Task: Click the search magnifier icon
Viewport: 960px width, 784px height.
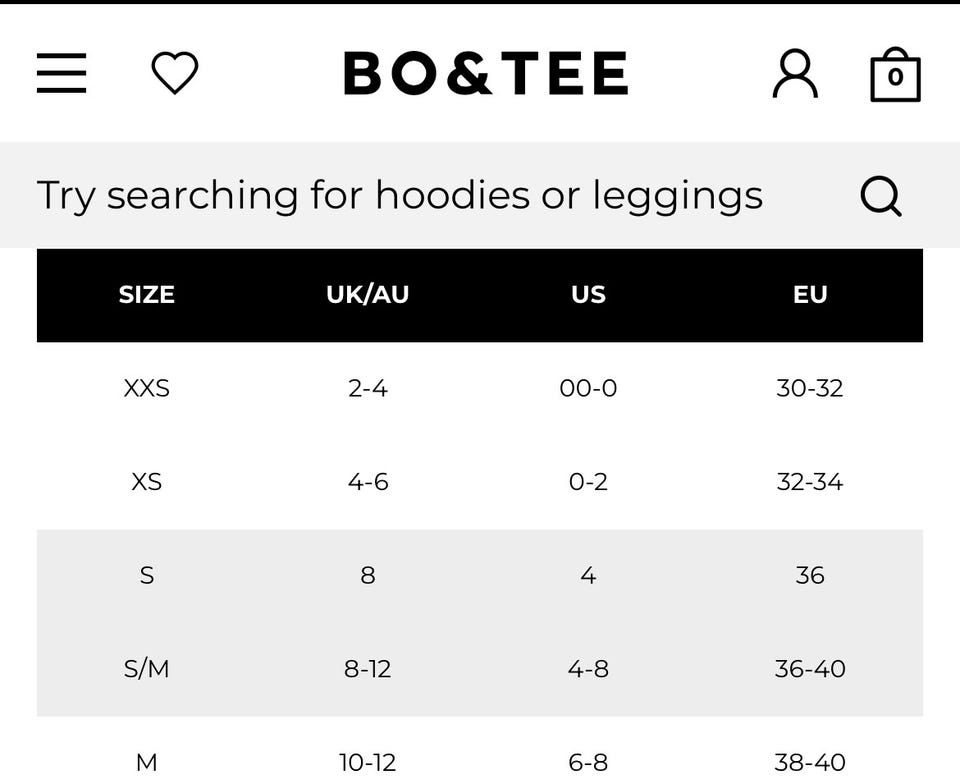Action: pos(881,196)
